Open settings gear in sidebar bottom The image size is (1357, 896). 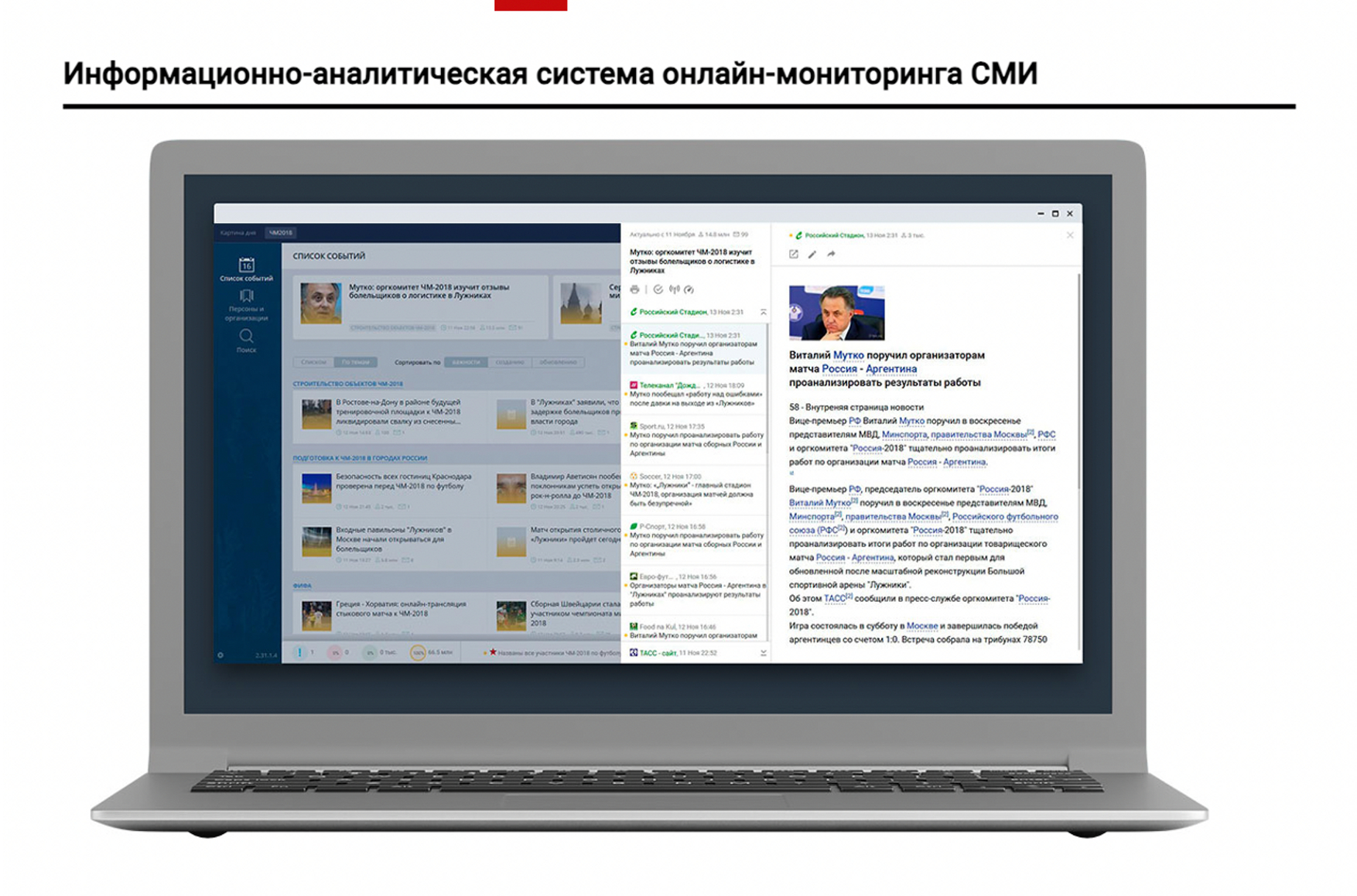point(220,655)
